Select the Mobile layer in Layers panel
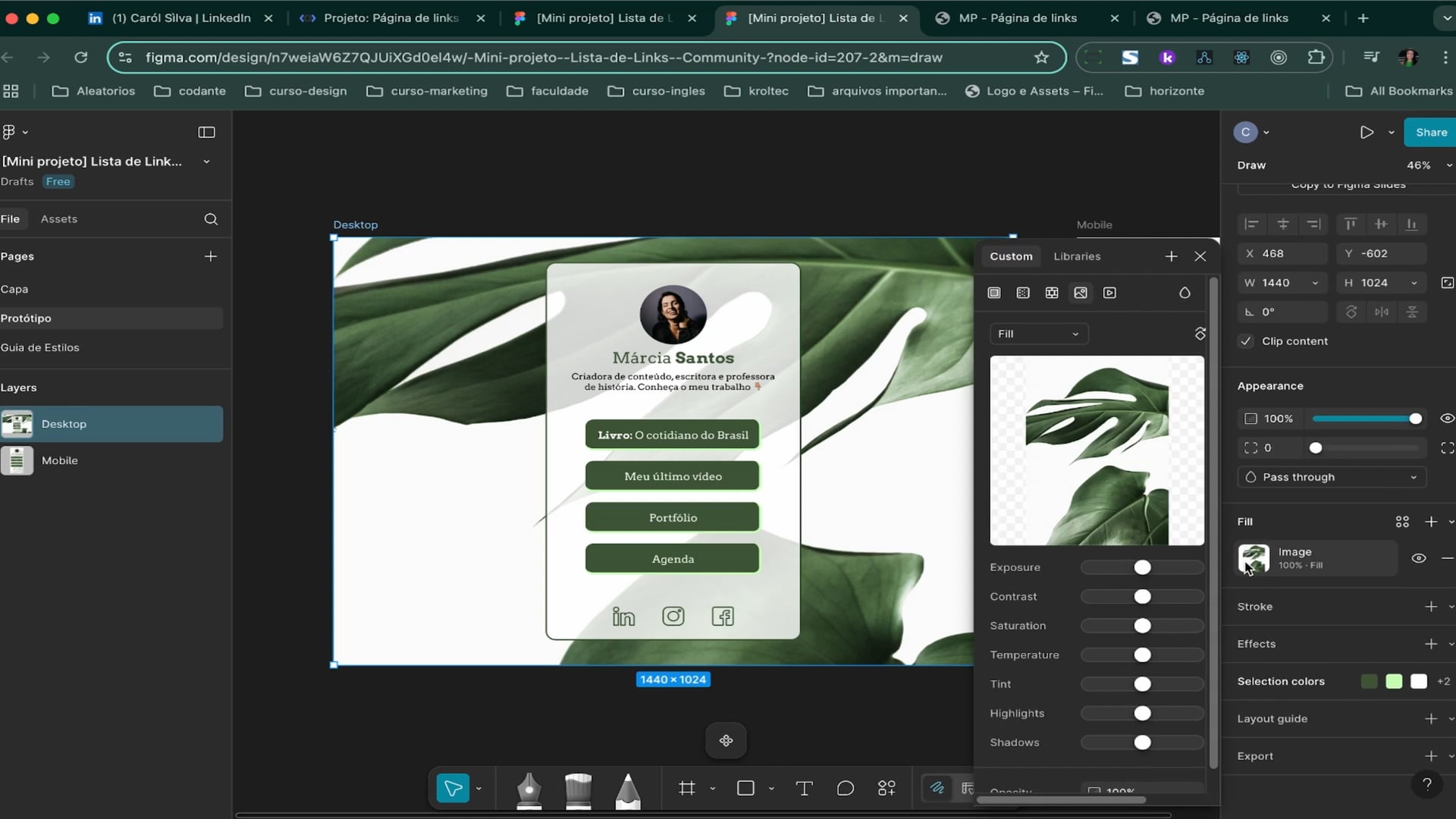Screen dimensions: 1456x819 [x=60, y=460]
